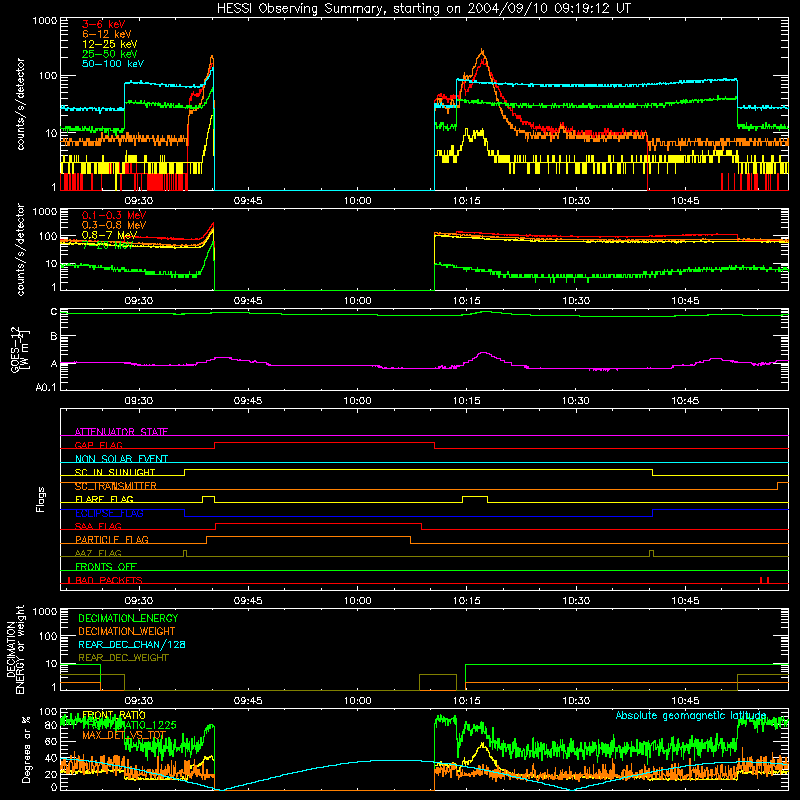The height and width of the screenshot is (800, 800).
Task: Click the GAP_FLAG label
Action: [x=98, y=445]
